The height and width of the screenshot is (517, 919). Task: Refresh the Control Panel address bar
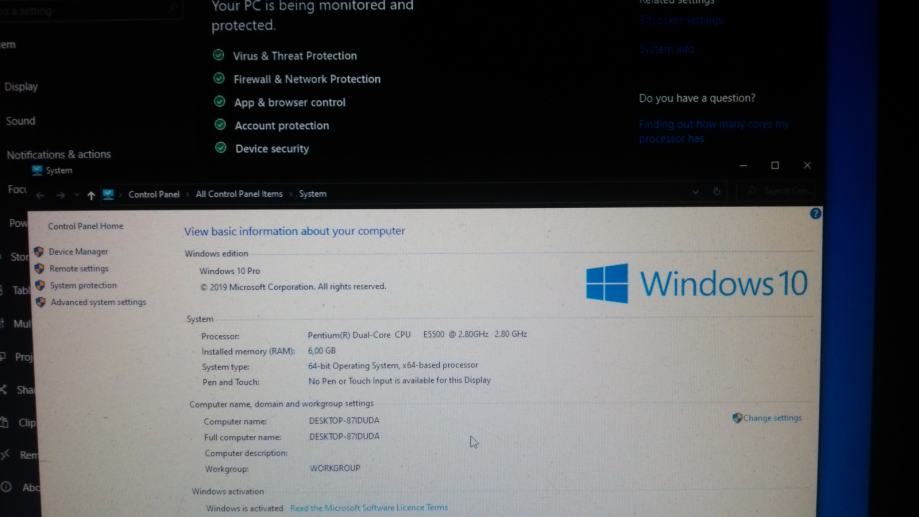pyautogui.click(x=716, y=191)
